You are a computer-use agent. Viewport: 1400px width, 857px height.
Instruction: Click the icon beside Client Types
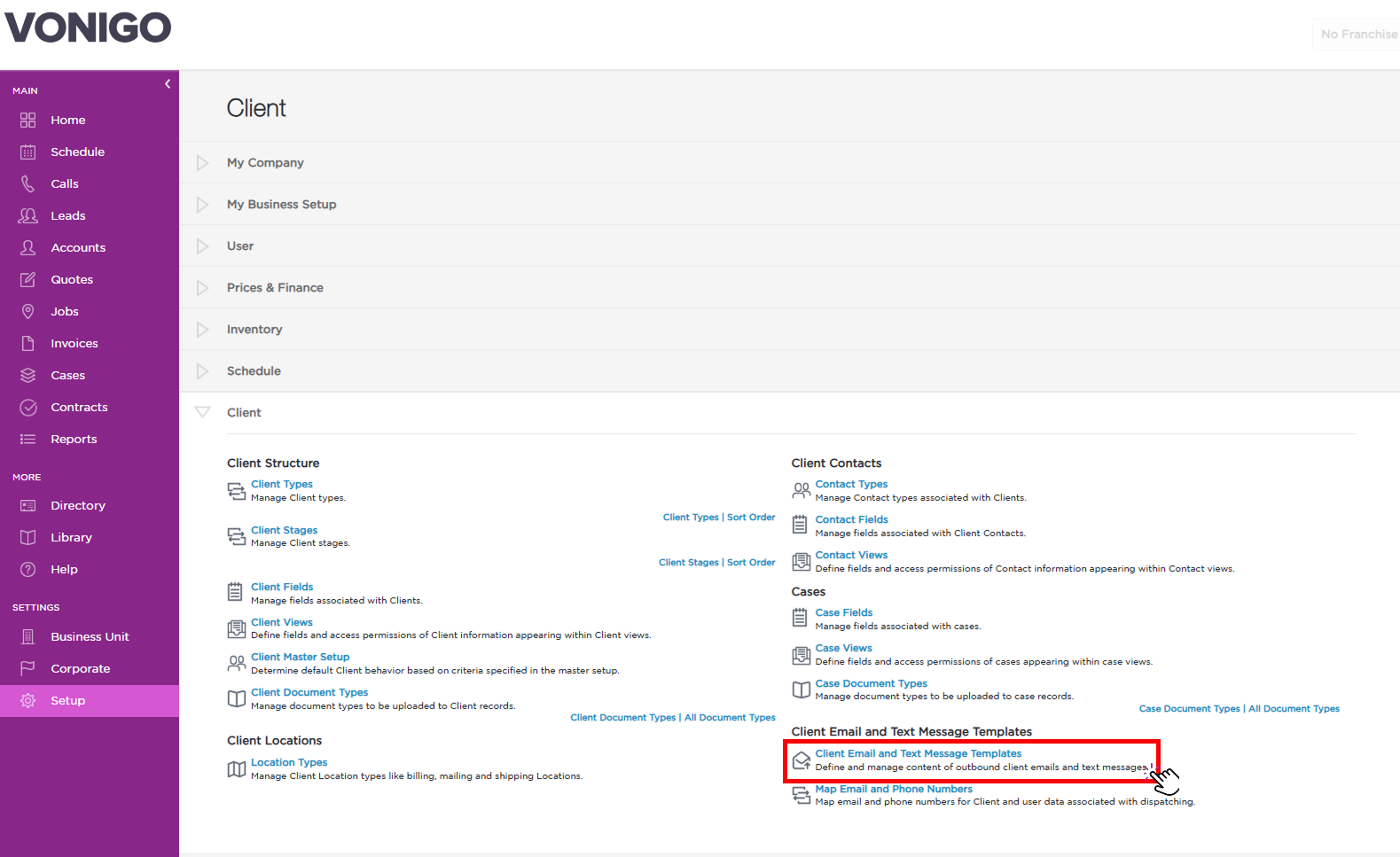tap(236, 491)
